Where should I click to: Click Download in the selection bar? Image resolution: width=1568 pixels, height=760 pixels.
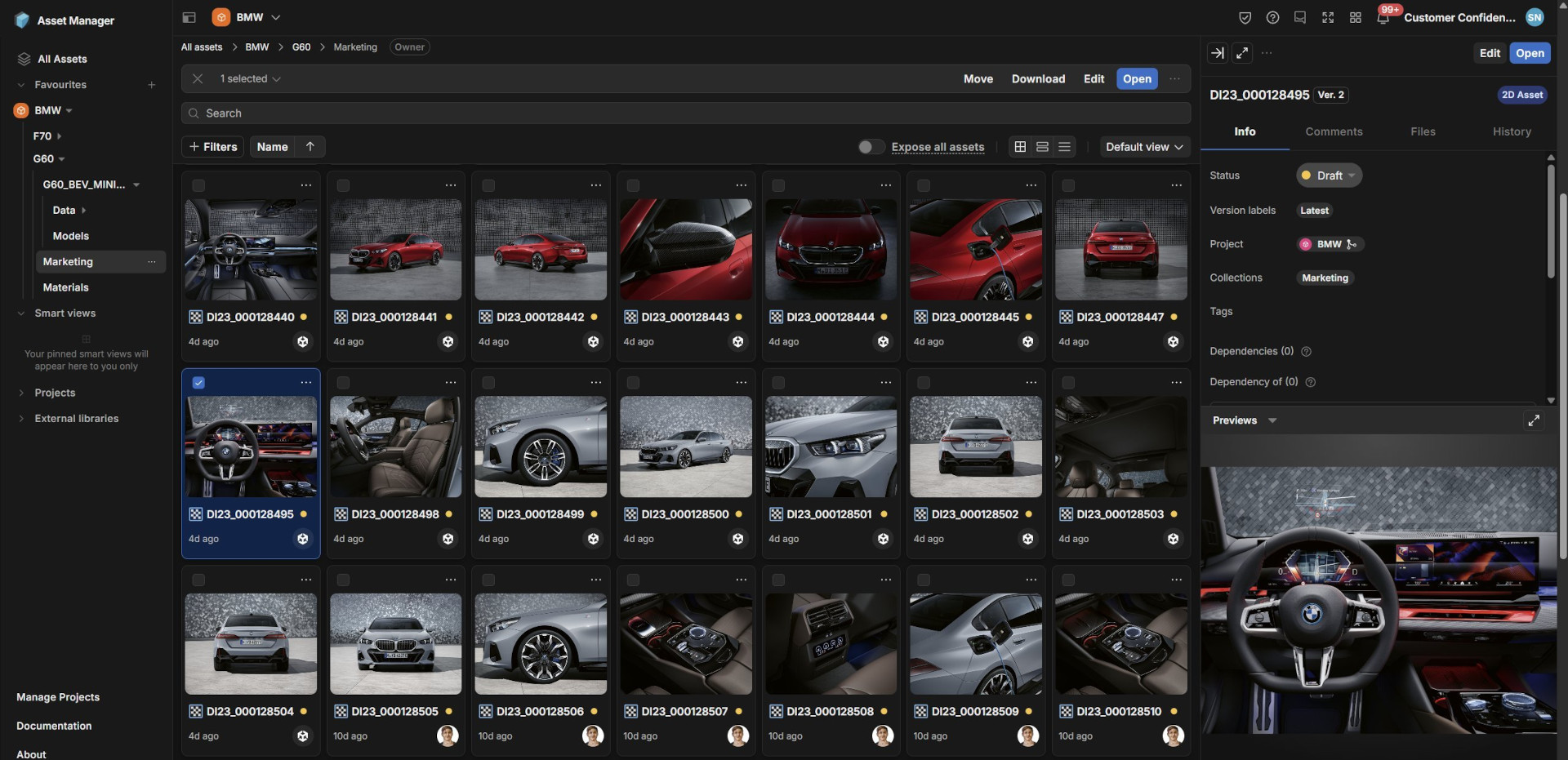click(x=1038, y=79)
